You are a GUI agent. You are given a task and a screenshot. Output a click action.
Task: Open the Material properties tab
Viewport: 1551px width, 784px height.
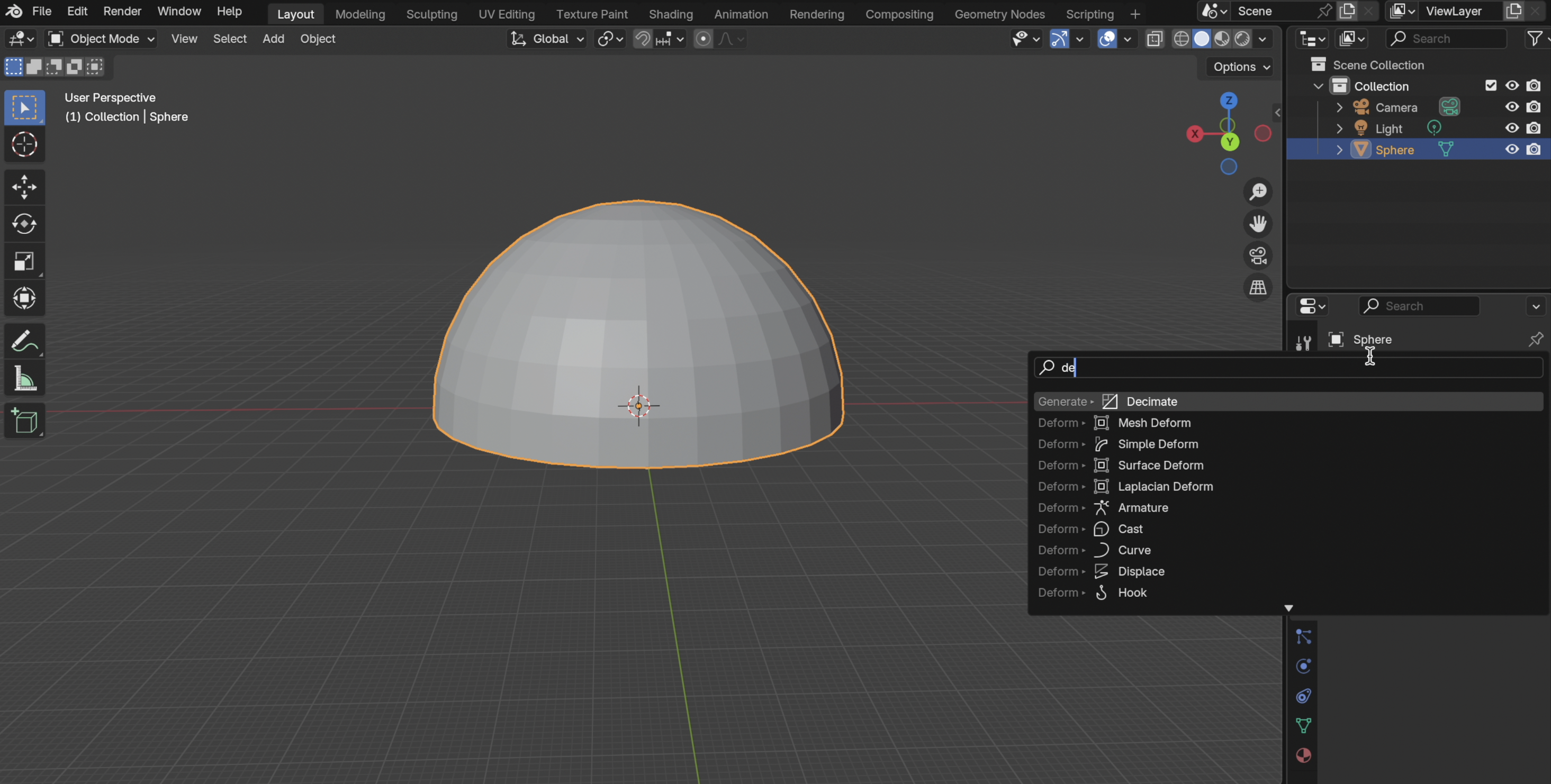tap(1304, 755)
